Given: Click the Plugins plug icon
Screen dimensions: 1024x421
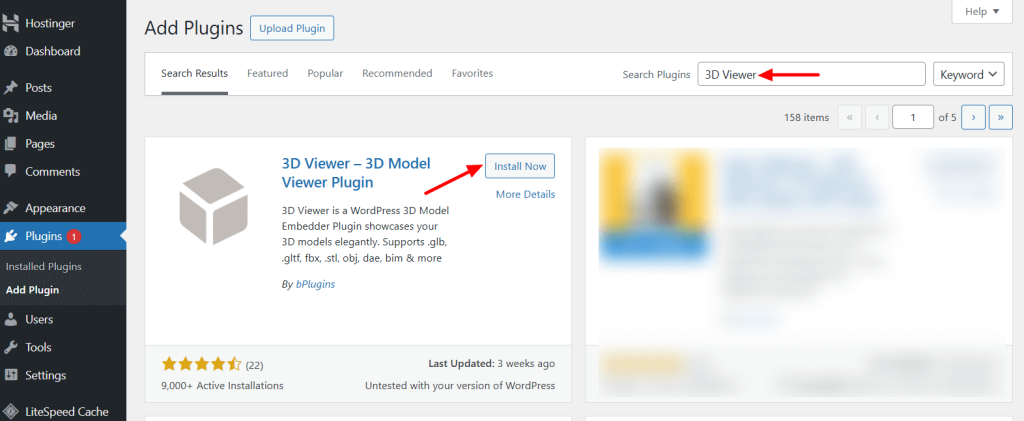Looking at the screenshot, I should click(10, 236).
